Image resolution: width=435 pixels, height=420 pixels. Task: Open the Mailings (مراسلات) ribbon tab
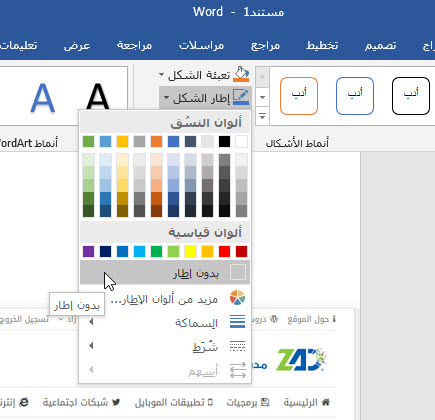coord(201,45)
